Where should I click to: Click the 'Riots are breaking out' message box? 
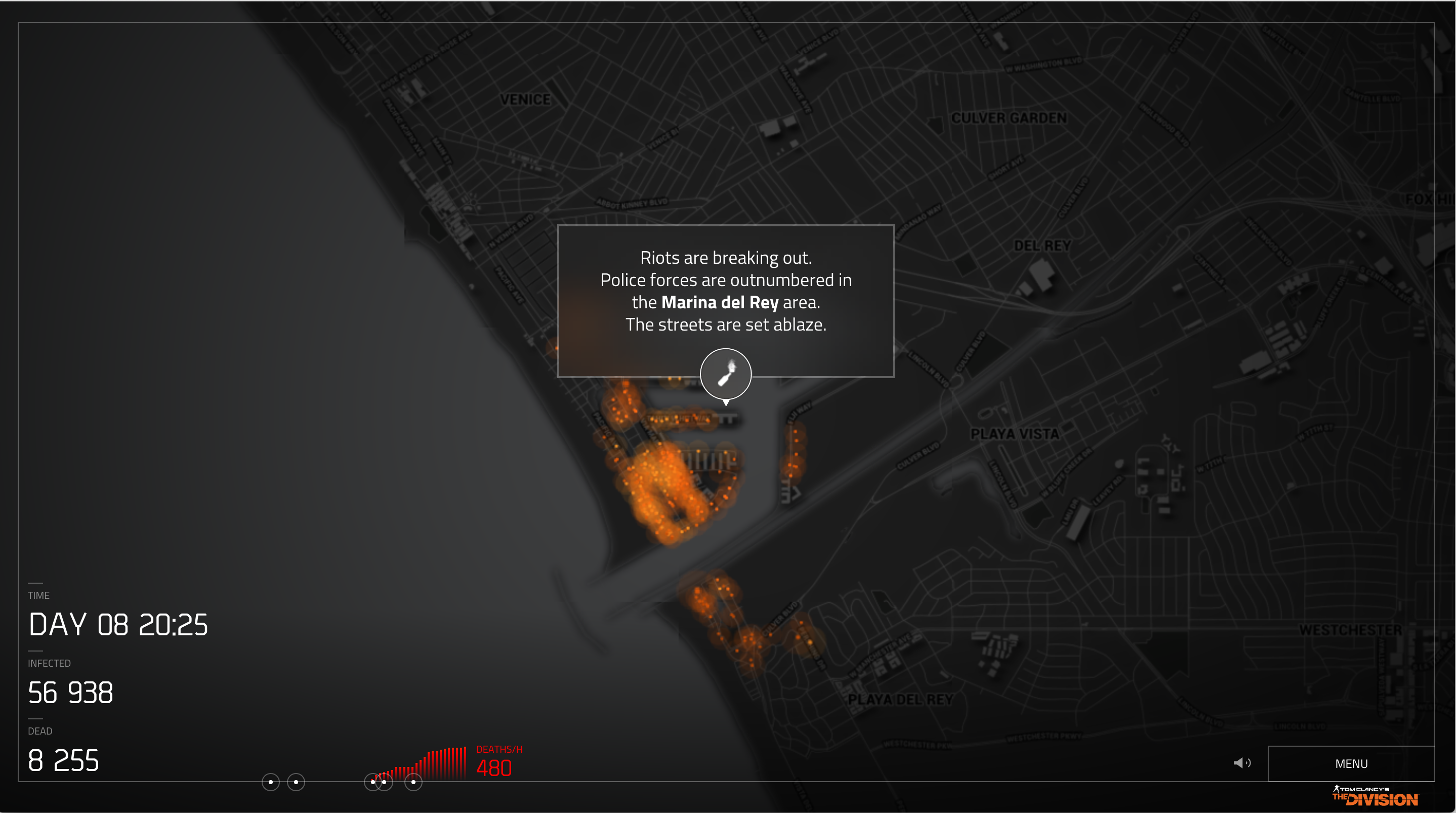coord(726,301)
